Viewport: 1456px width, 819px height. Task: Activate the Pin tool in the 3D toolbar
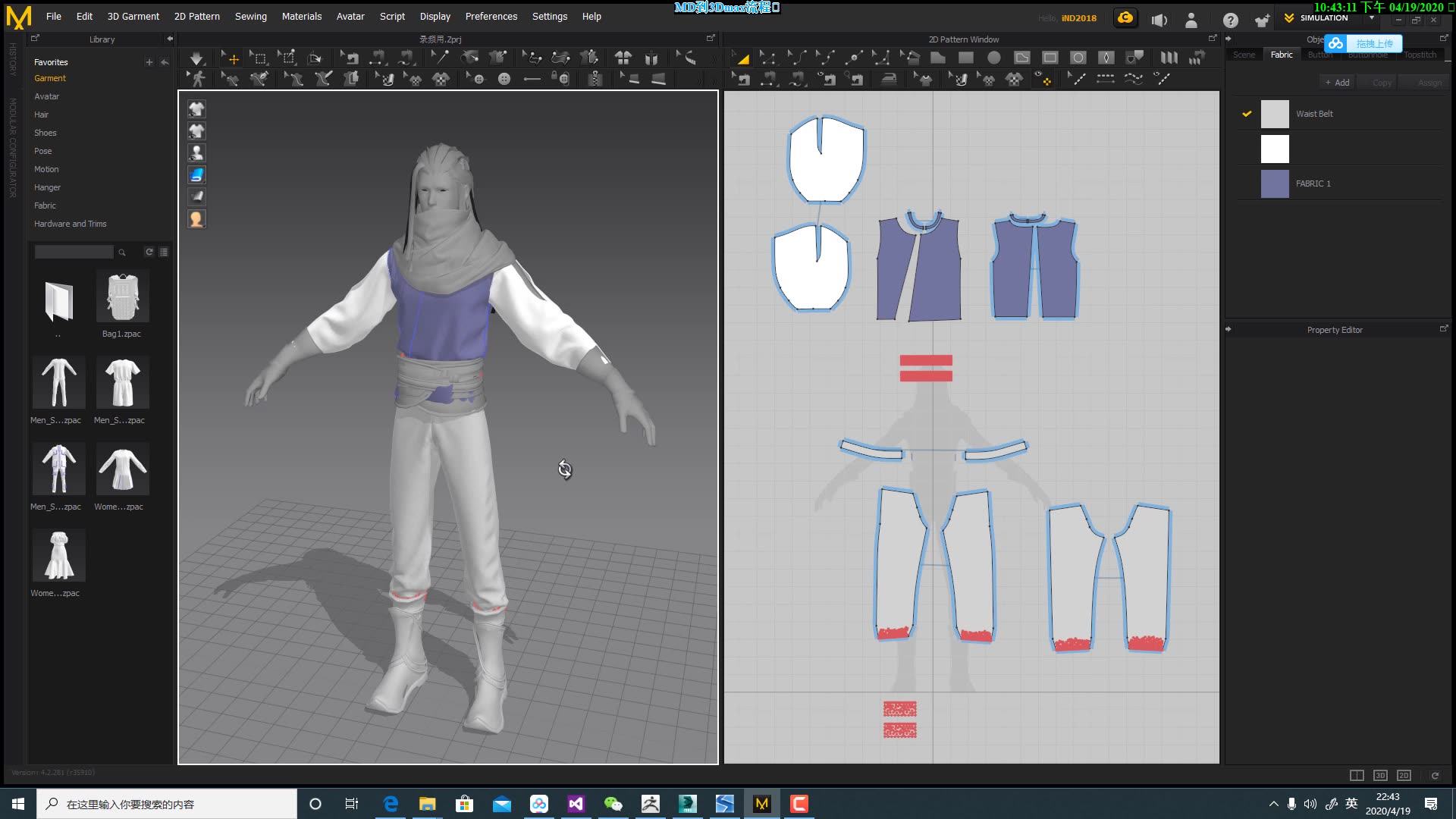440,57
